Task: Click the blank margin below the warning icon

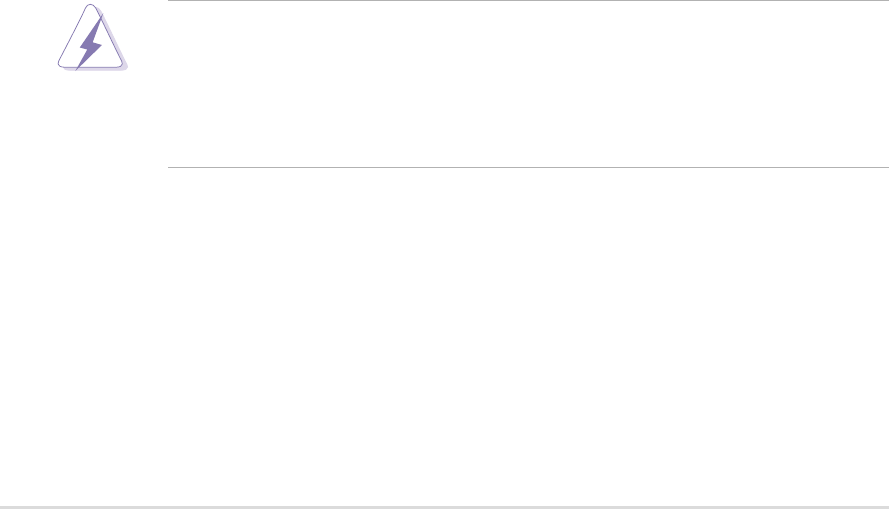Action: point(90,130)
